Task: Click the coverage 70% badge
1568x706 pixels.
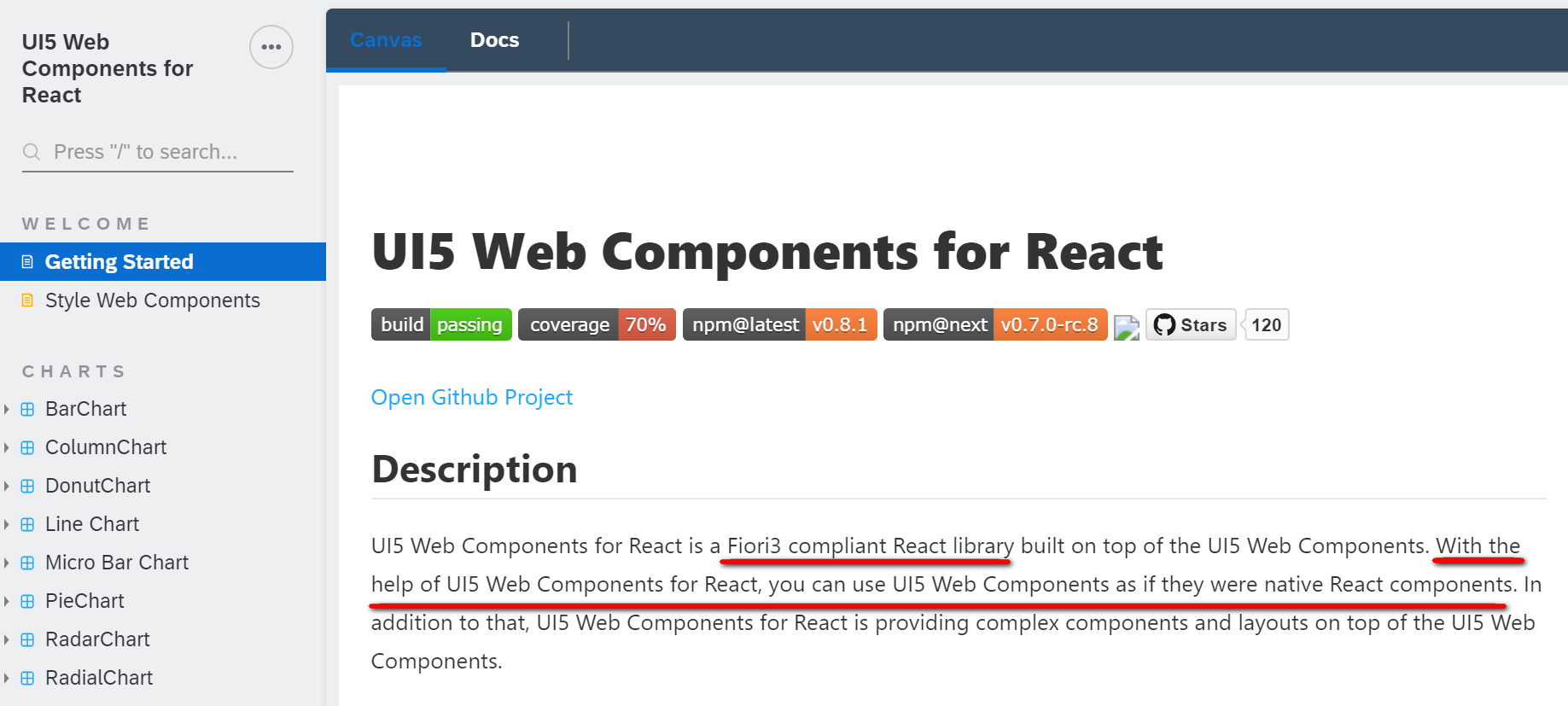Action: pyautogui.click(x=597, y=324)
